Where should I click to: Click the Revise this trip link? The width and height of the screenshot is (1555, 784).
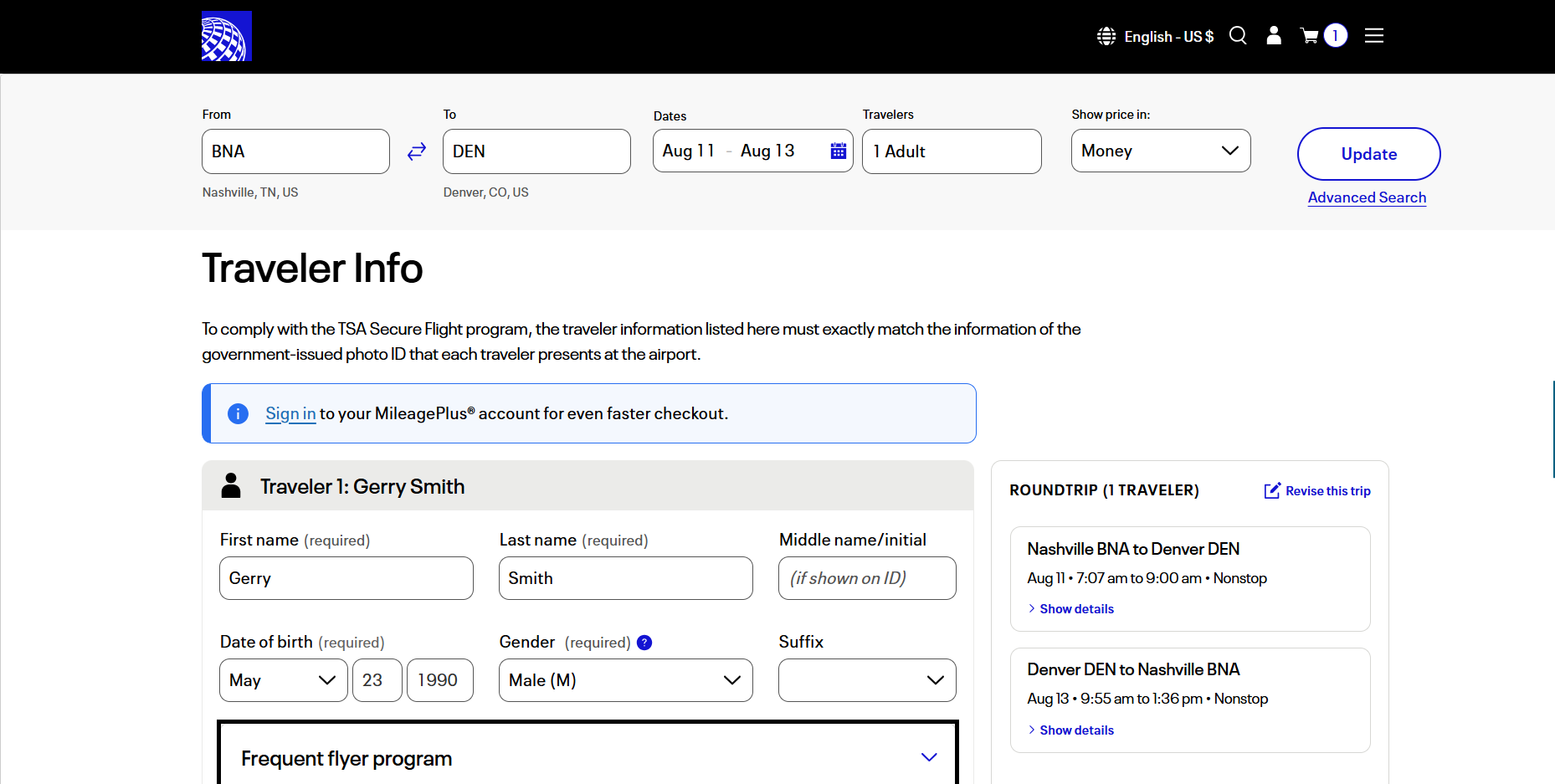point(1328,491)
